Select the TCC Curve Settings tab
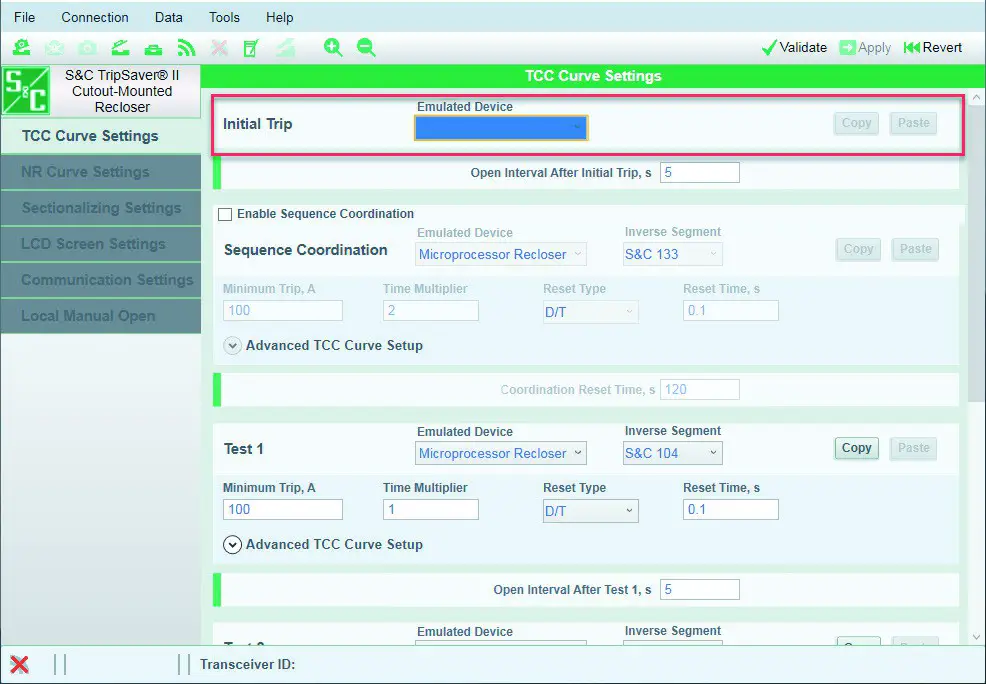This screenshot has width=986, height=684. point(101,136)
